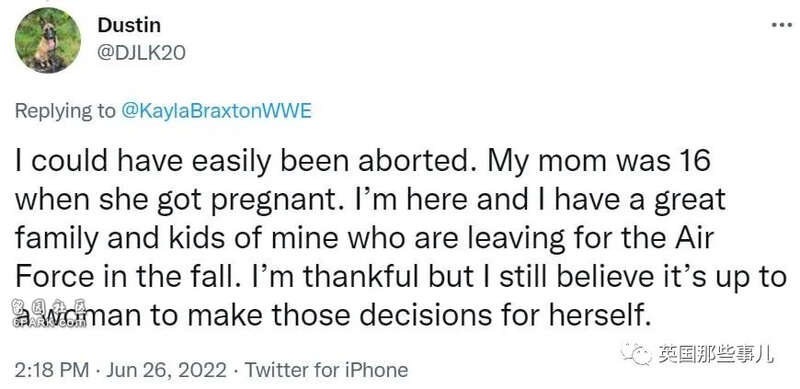Click the 2:18 PM timestamp
Viewport: 800px width, 389px height.
[52, 370]
